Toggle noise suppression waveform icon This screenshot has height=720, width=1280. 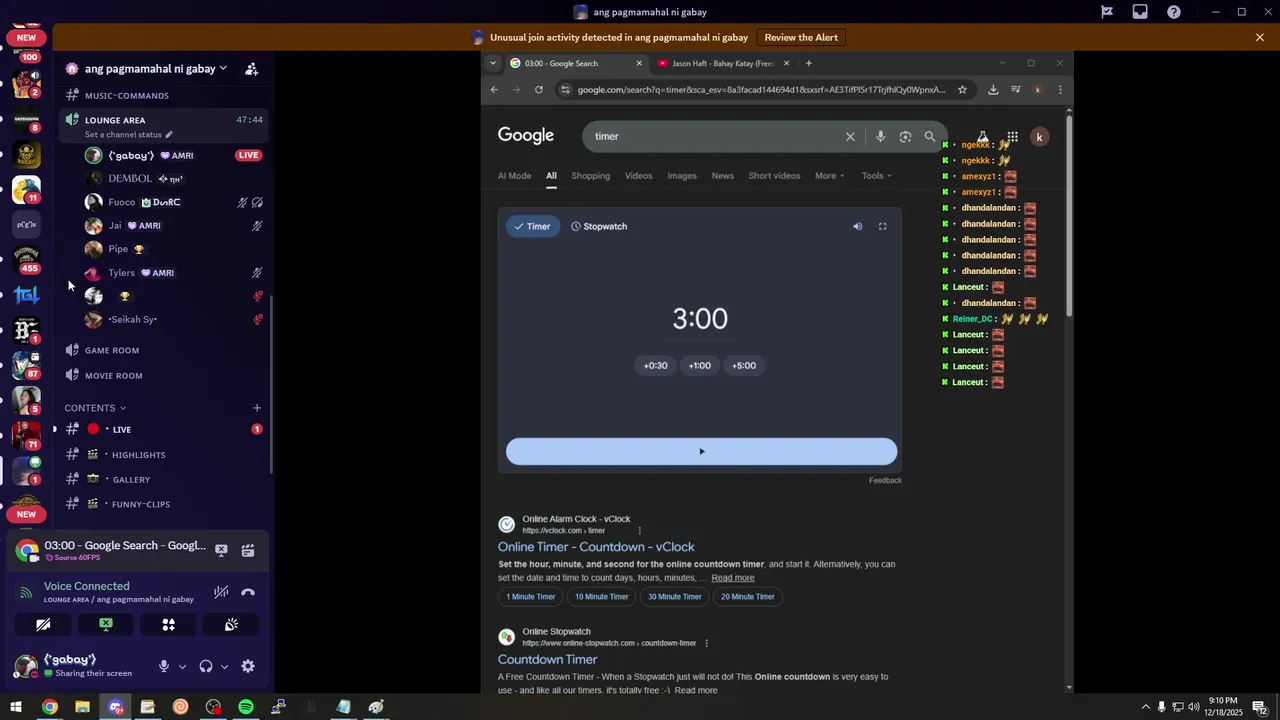pos(221,592)
